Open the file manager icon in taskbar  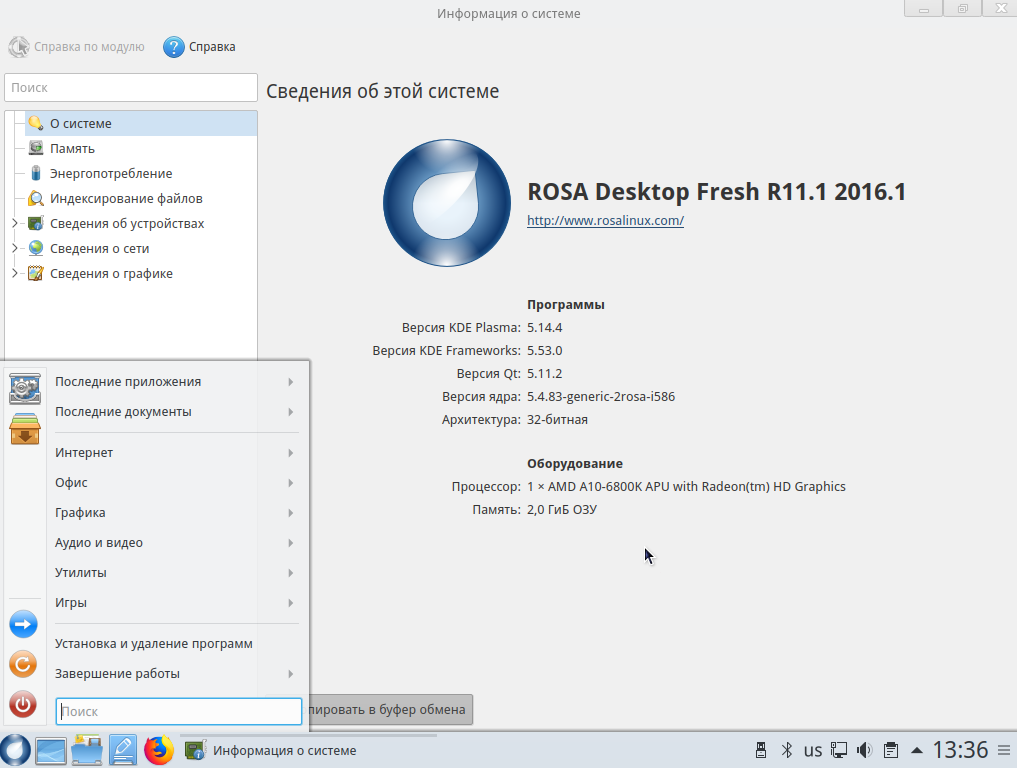tap(87, 750)
